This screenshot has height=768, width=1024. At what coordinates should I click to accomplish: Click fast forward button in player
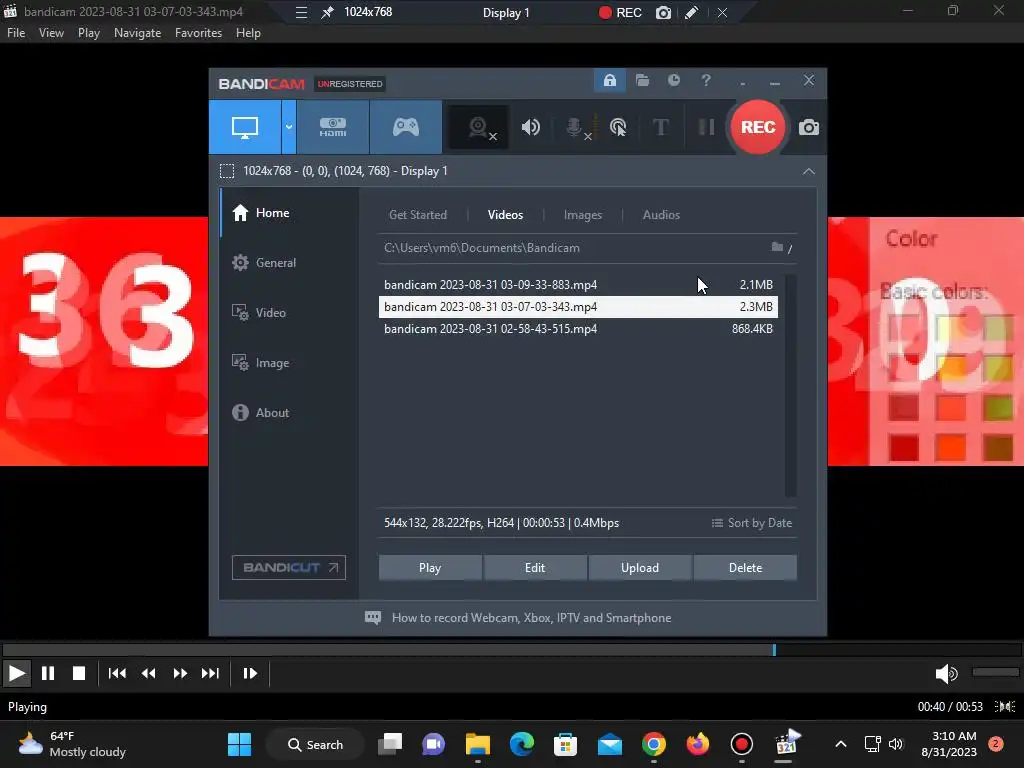tap(180, 673)
